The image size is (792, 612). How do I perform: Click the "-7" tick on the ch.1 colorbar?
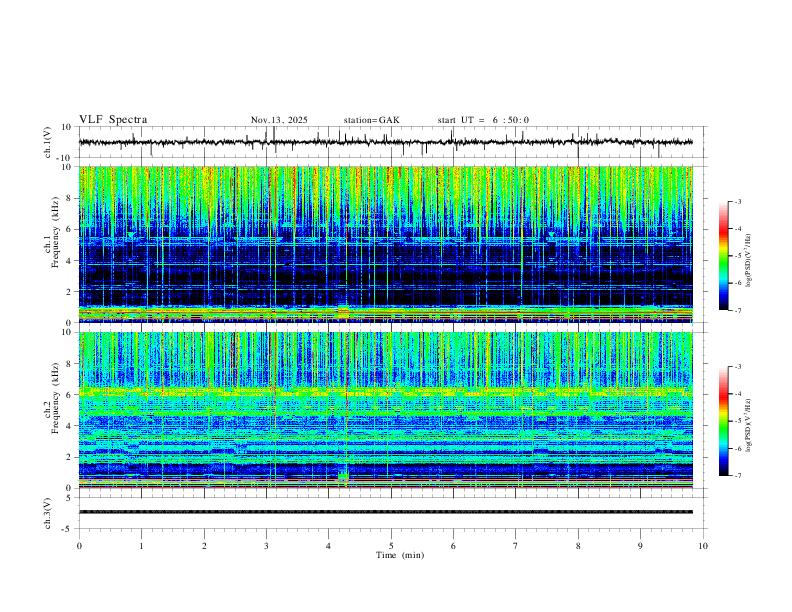[x=737, y=310]
